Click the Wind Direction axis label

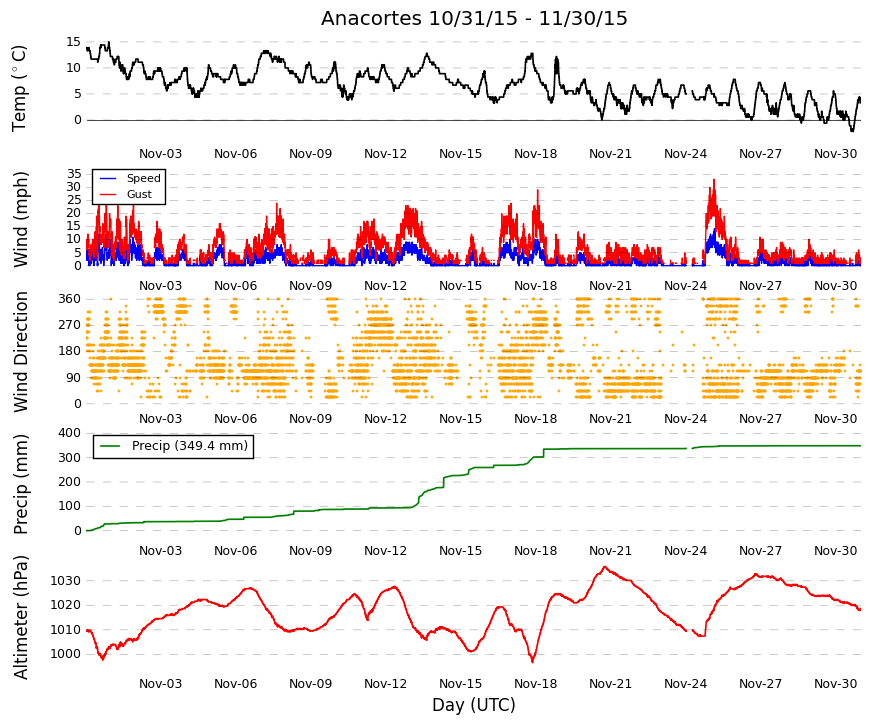[21, 352]
